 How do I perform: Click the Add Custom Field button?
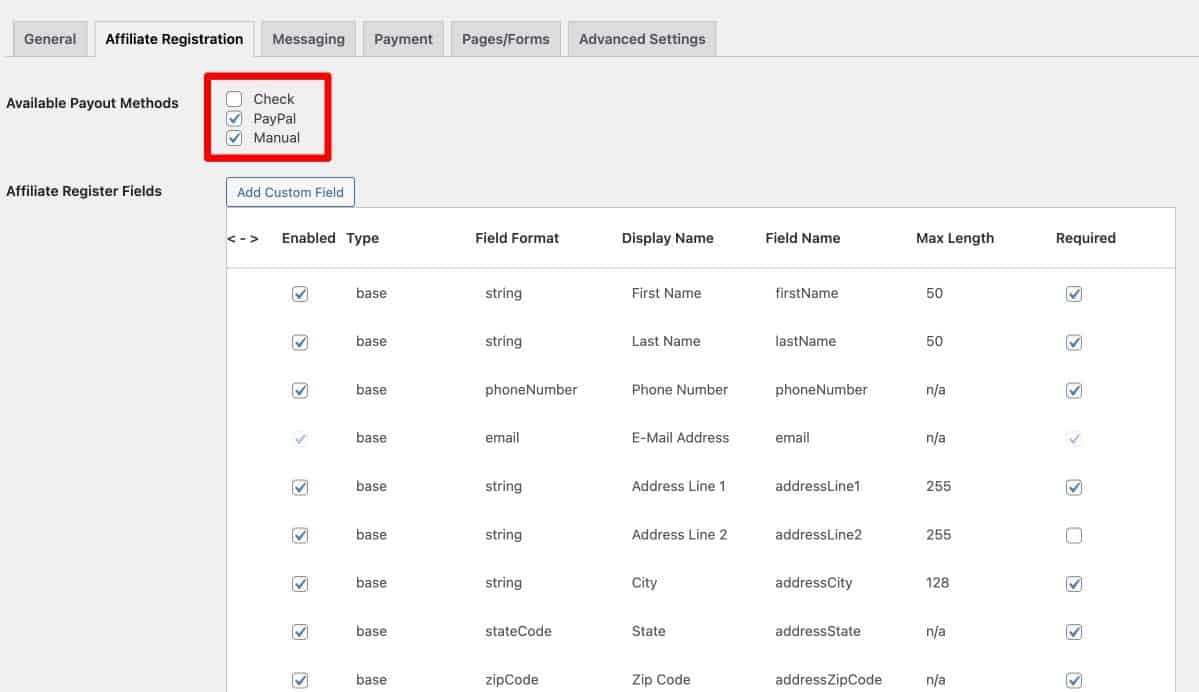pyautogui.click(x=291, y=192)
